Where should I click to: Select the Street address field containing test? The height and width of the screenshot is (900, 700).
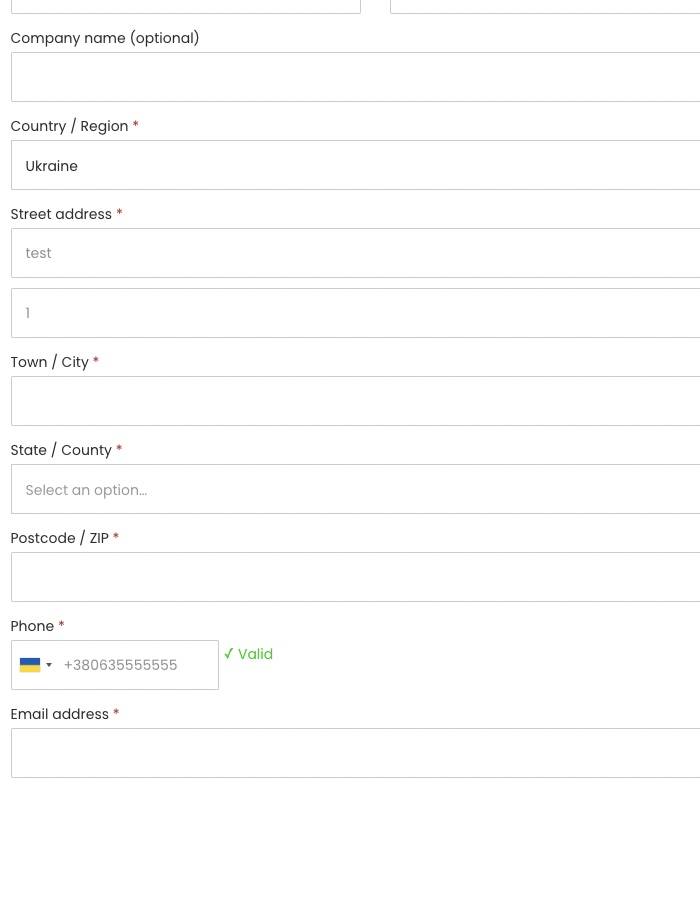[x=356, y=253]
